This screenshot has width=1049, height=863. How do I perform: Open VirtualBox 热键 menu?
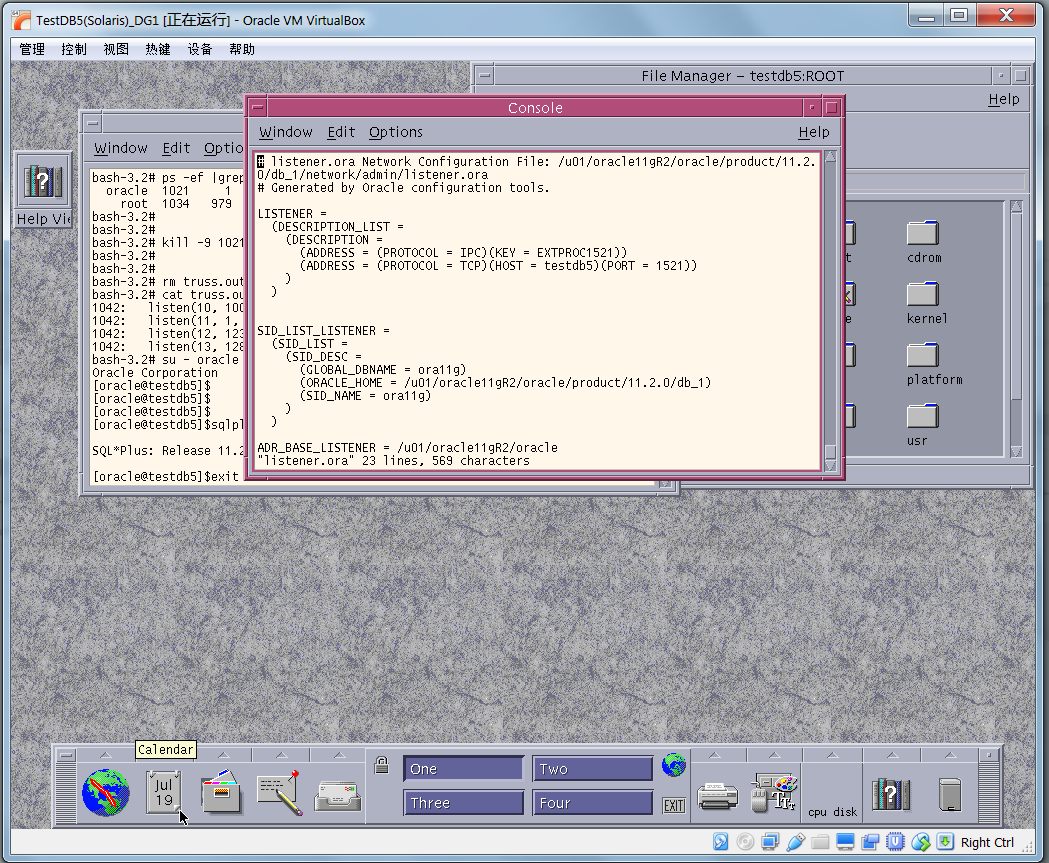[158, 49]
